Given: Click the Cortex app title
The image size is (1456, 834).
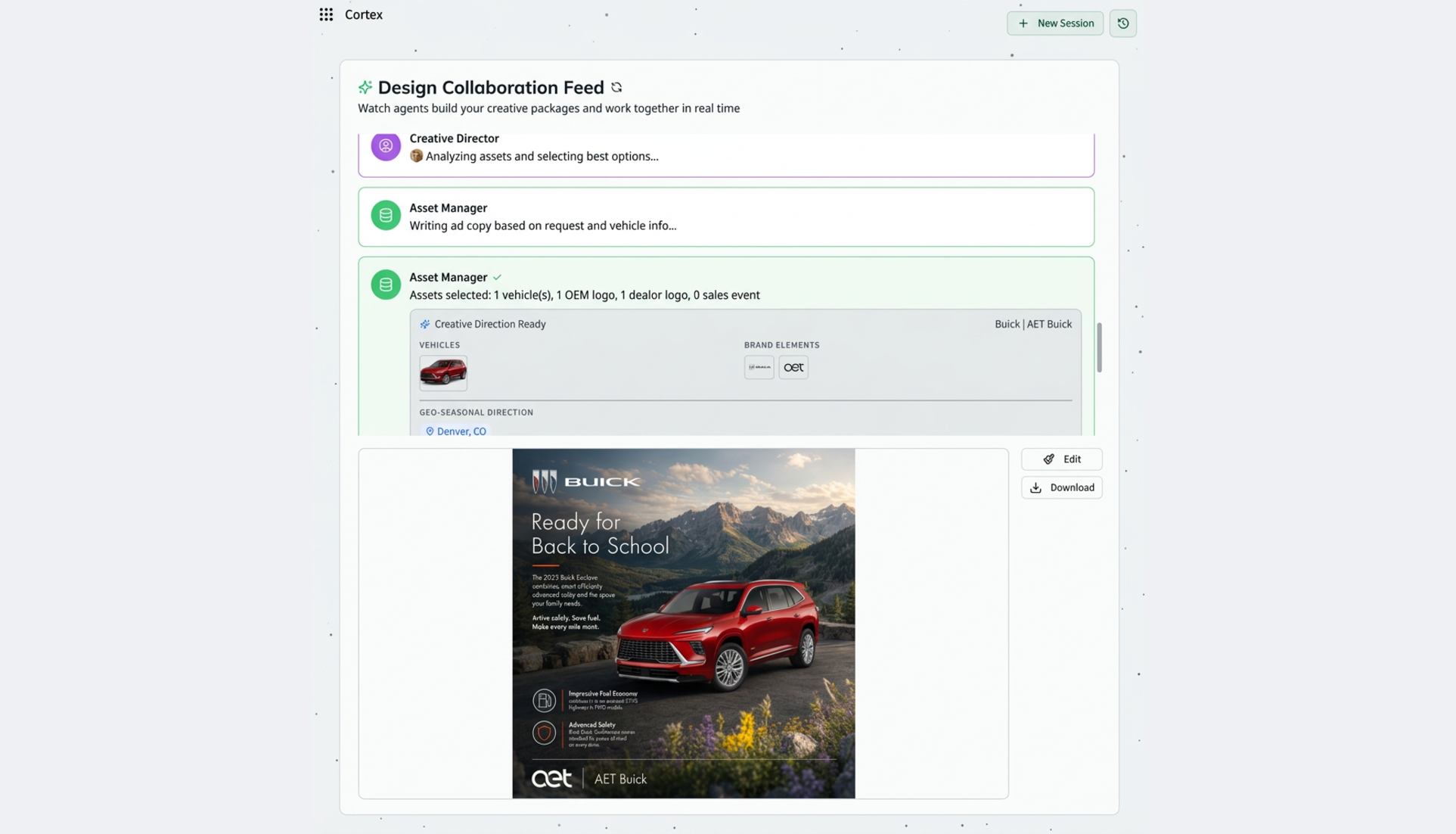Looking at the screenshot, I should pos(363,14).
